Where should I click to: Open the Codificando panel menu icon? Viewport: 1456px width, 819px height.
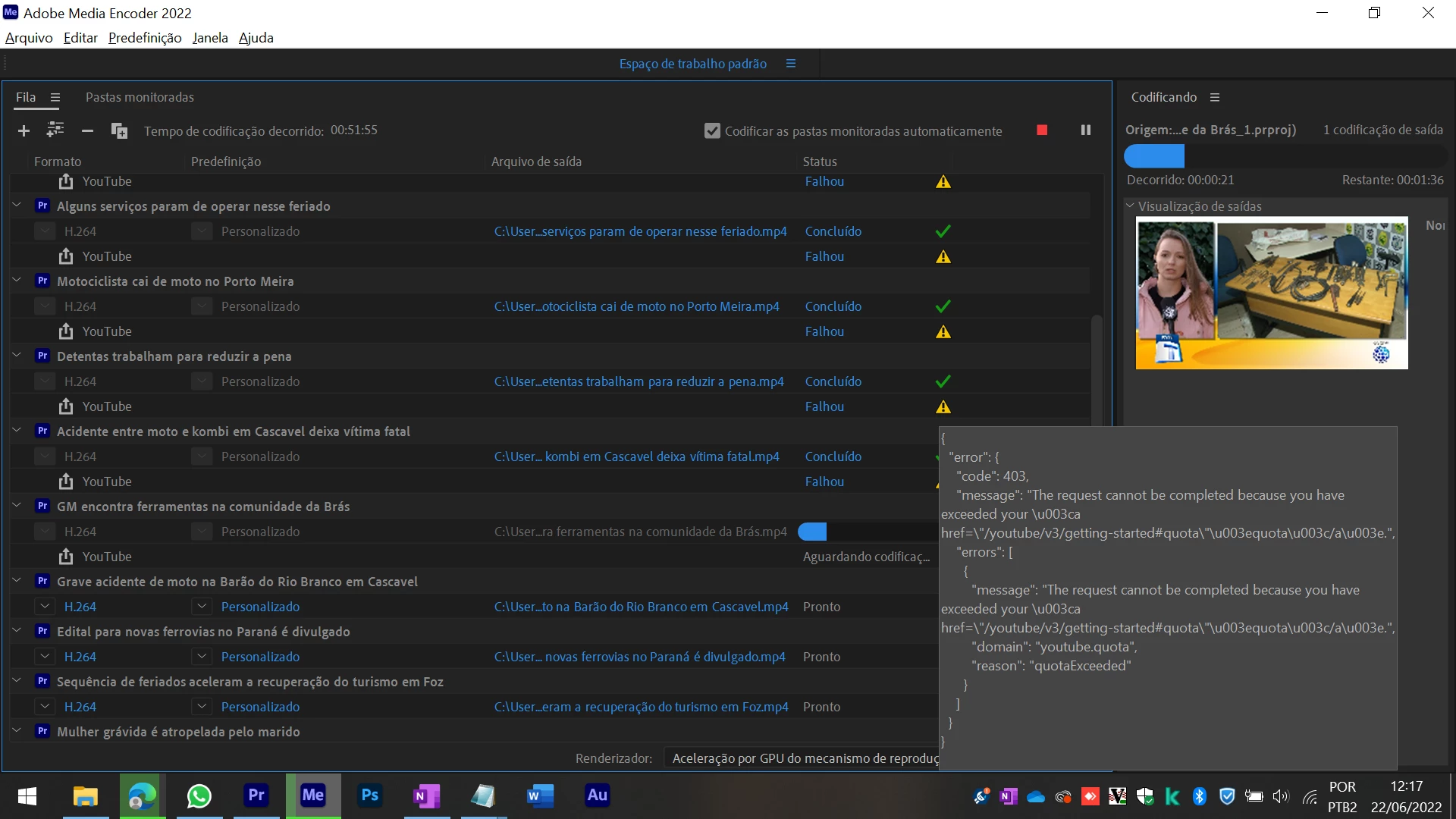[x=1215, y=98]
